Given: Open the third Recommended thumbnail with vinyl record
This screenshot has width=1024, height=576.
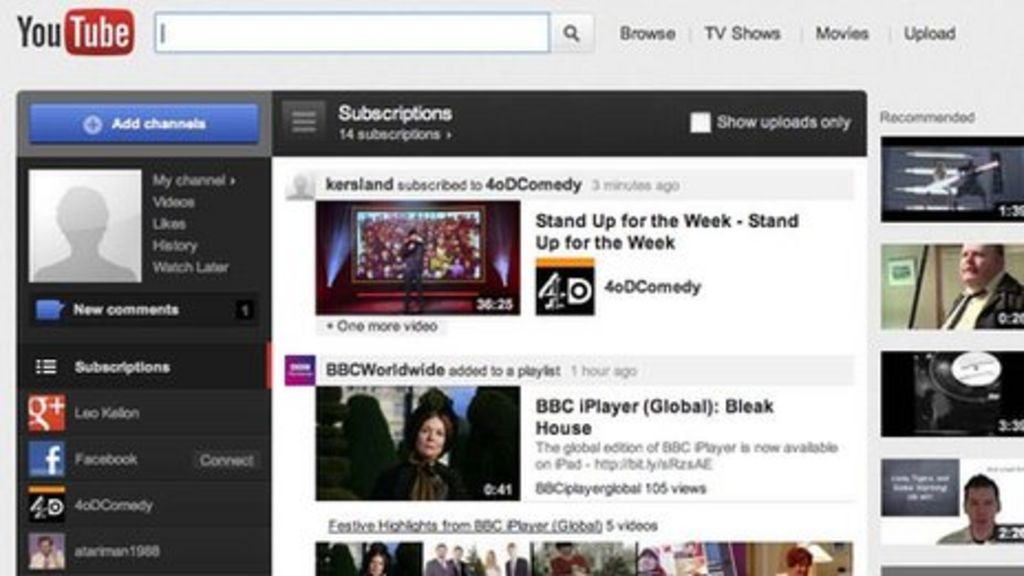Looking at the screenshot, I should tap(952, 394).
